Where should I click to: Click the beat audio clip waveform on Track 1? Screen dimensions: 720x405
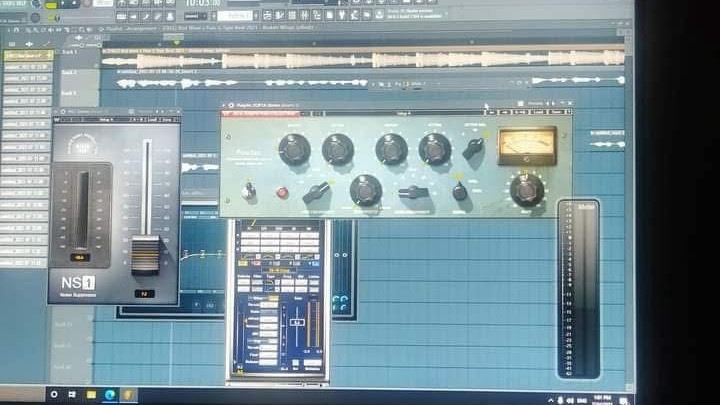coord(363,60)
